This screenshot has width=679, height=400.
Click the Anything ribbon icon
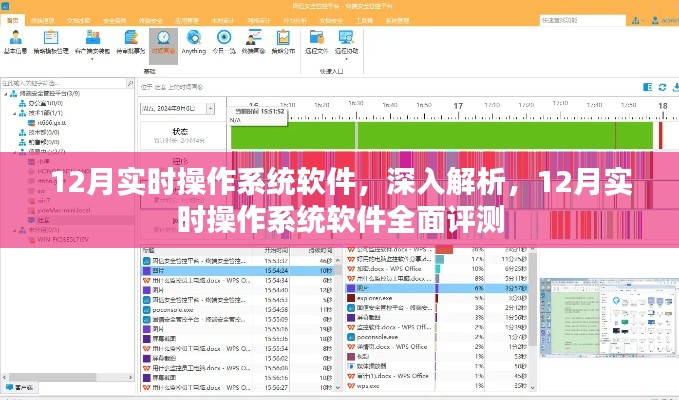[x=194, y=42]
